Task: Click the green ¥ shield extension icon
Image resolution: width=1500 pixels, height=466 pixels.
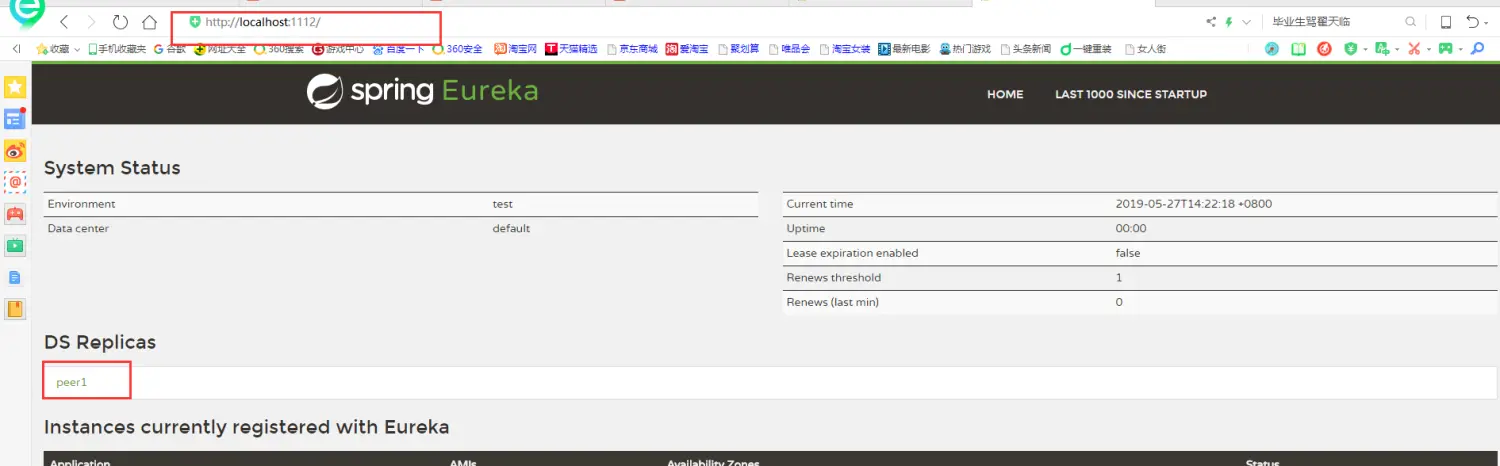Action: coord(1351,48)
